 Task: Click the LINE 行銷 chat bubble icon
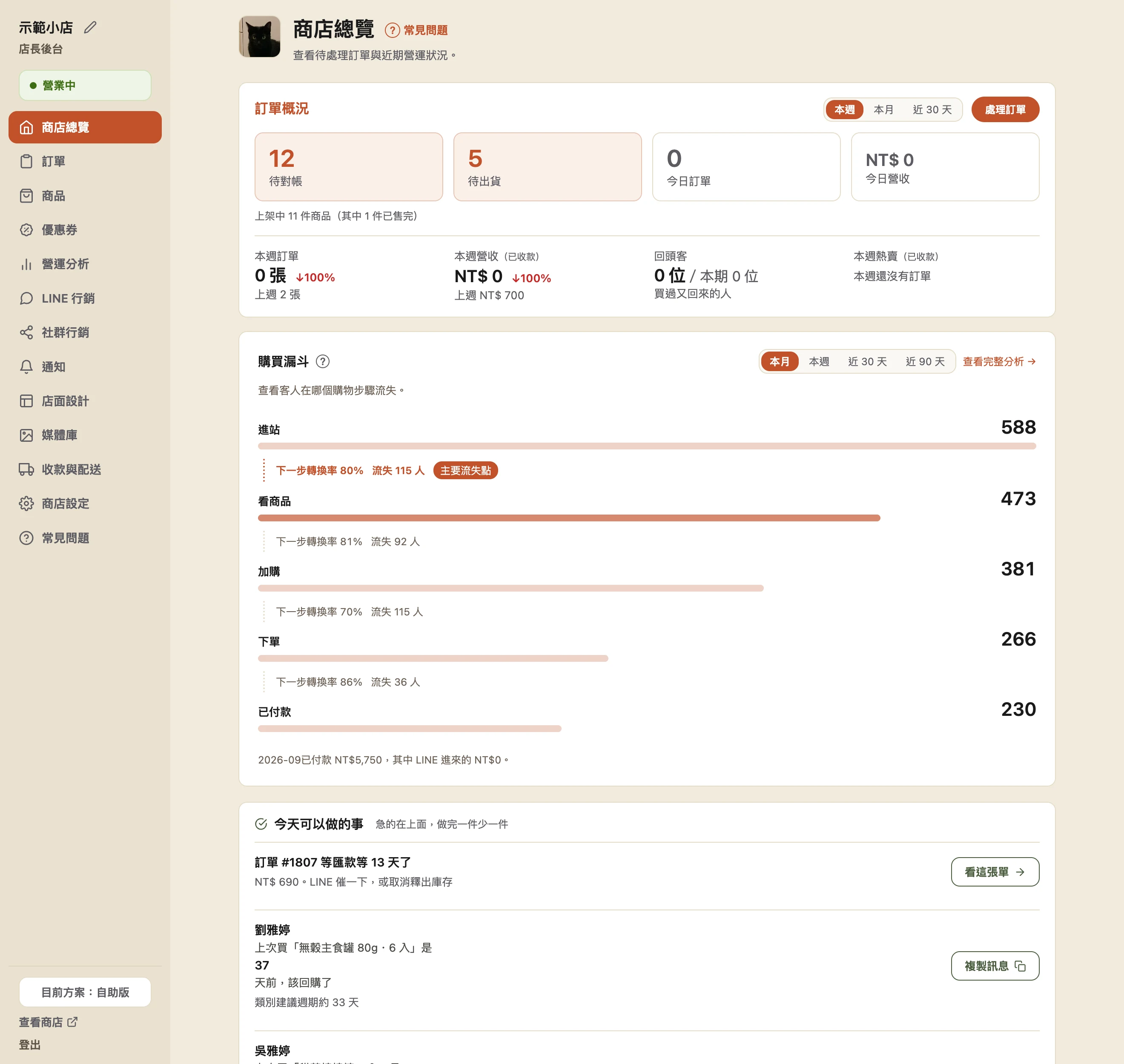pyautogui.click(x=26, y=298)
